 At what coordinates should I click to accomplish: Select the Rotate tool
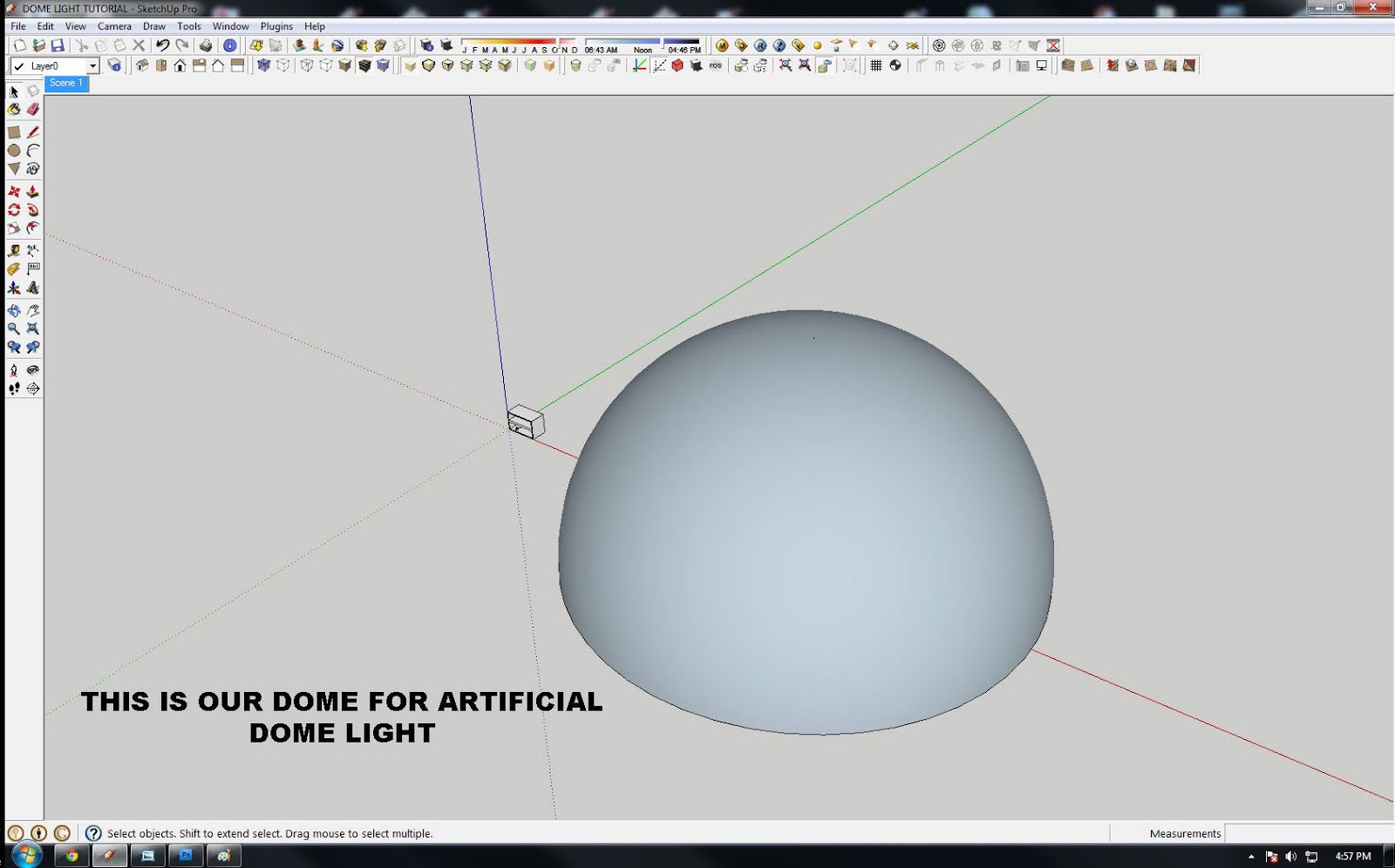coord(14,210)
